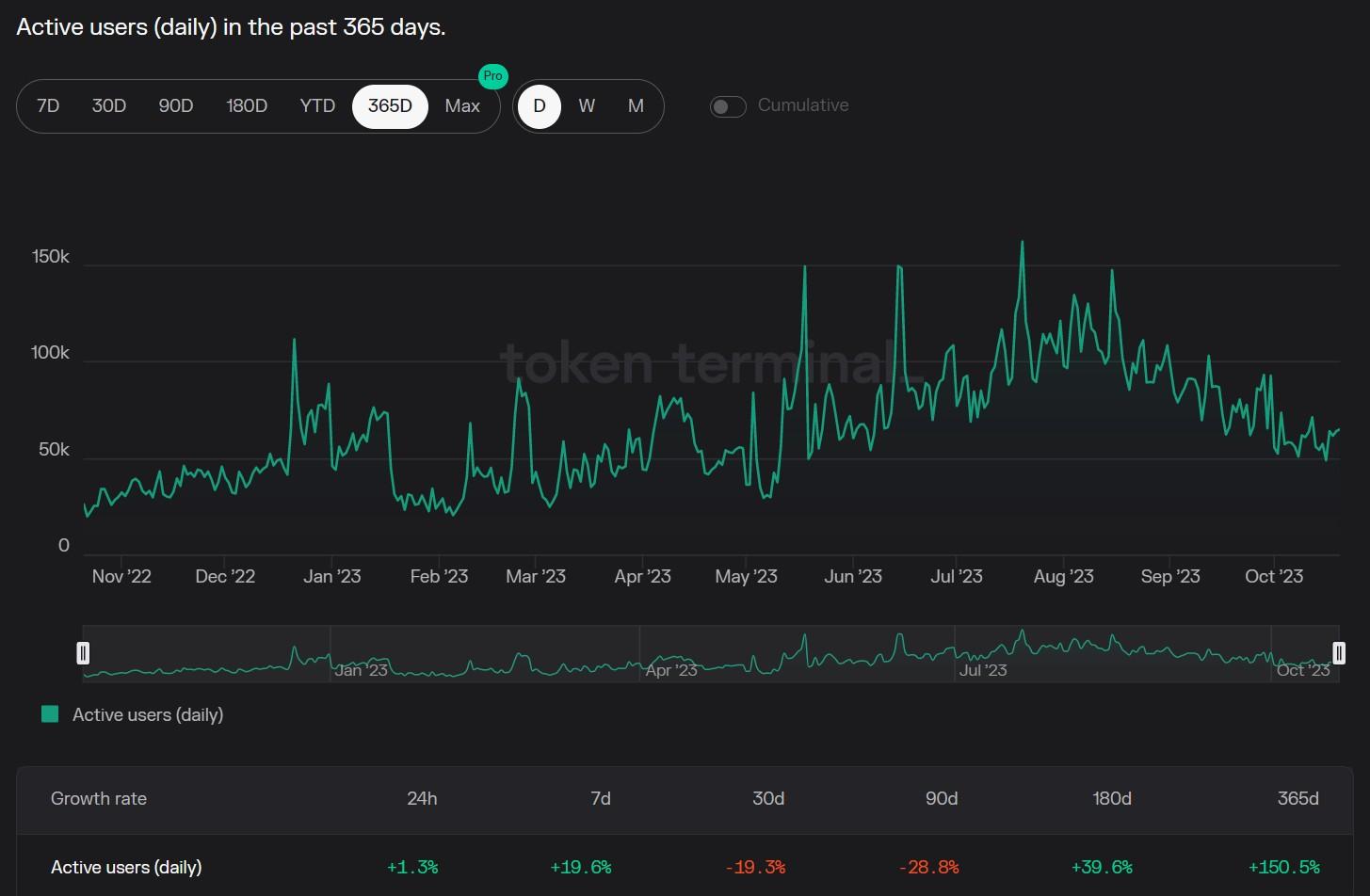Toggle the Active users (daily) legend entry
This screenshot has height=896, width=1370.
[148, 715]
